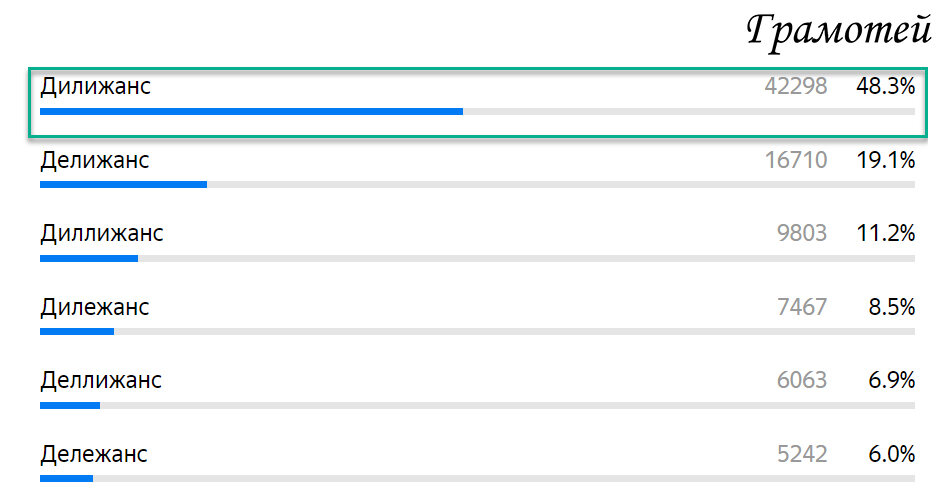Image resolution: width=950 pixels, height=501 pixels.
Task: Click the vote count 5242
Action: tap(802, 454)
